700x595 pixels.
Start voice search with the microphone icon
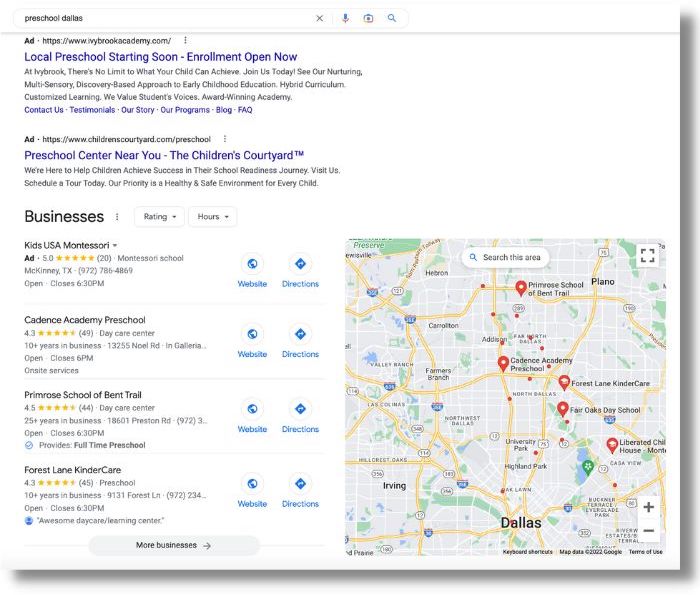pos(345,18)
